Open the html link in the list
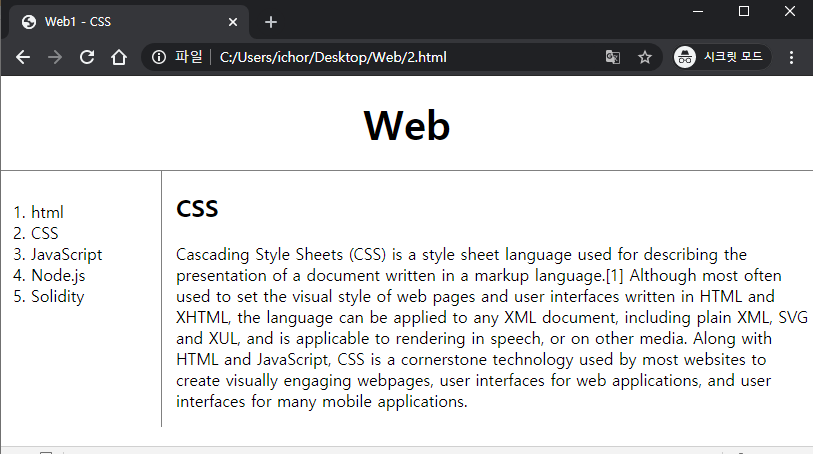This screenshot has height=454, width=813. point(47,212)
